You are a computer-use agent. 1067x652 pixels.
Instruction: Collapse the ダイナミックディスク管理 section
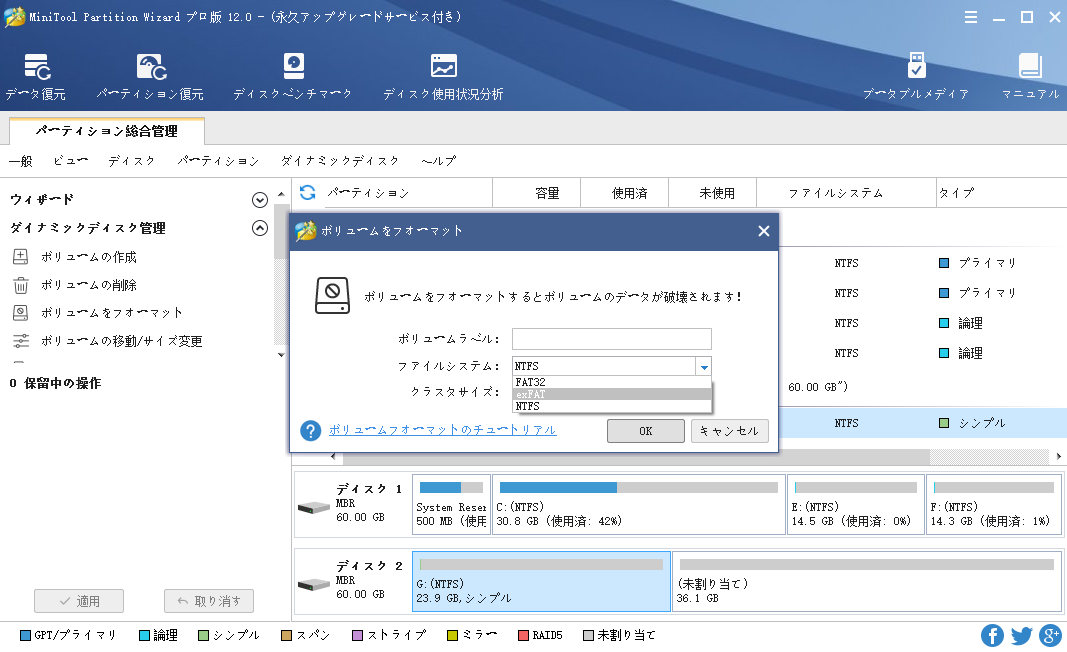pos(260,228)
